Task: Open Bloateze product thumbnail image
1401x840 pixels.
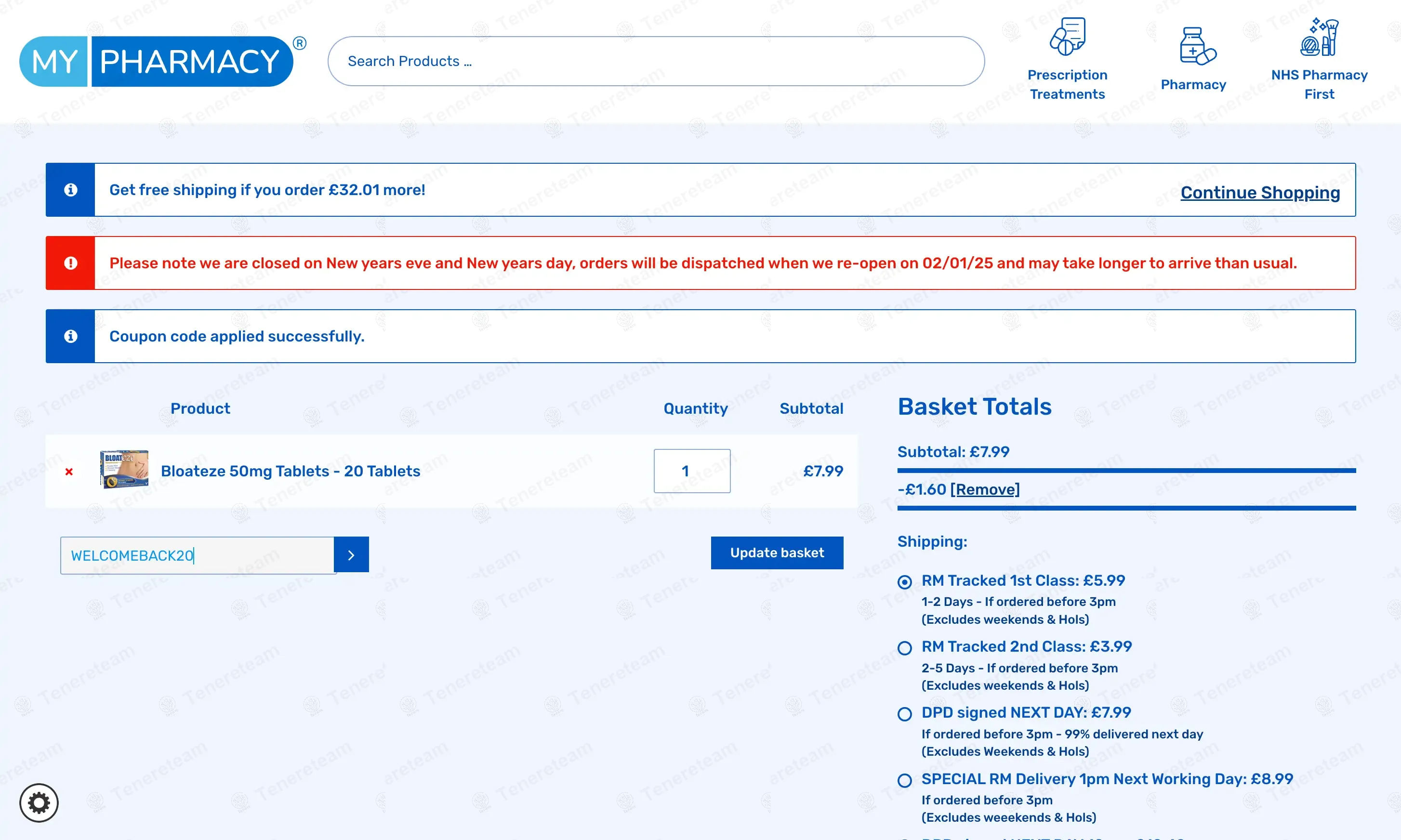Action: 124,469
